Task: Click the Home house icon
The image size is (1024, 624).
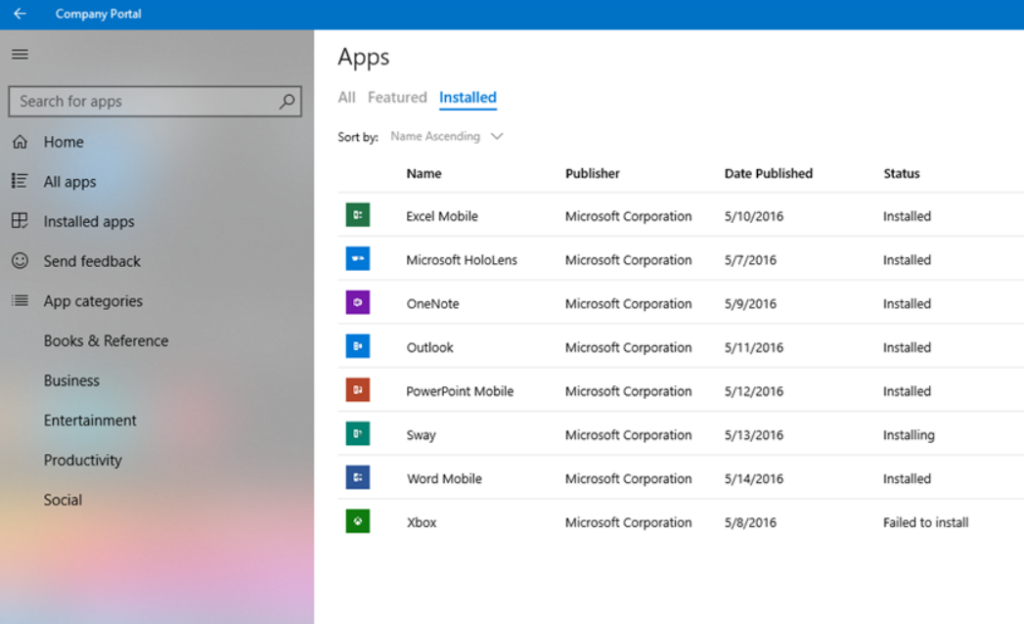Action: pos(20,142)
